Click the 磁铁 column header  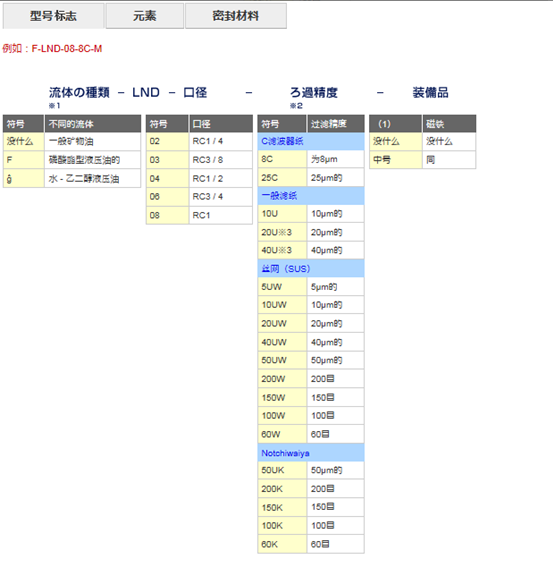449,124
